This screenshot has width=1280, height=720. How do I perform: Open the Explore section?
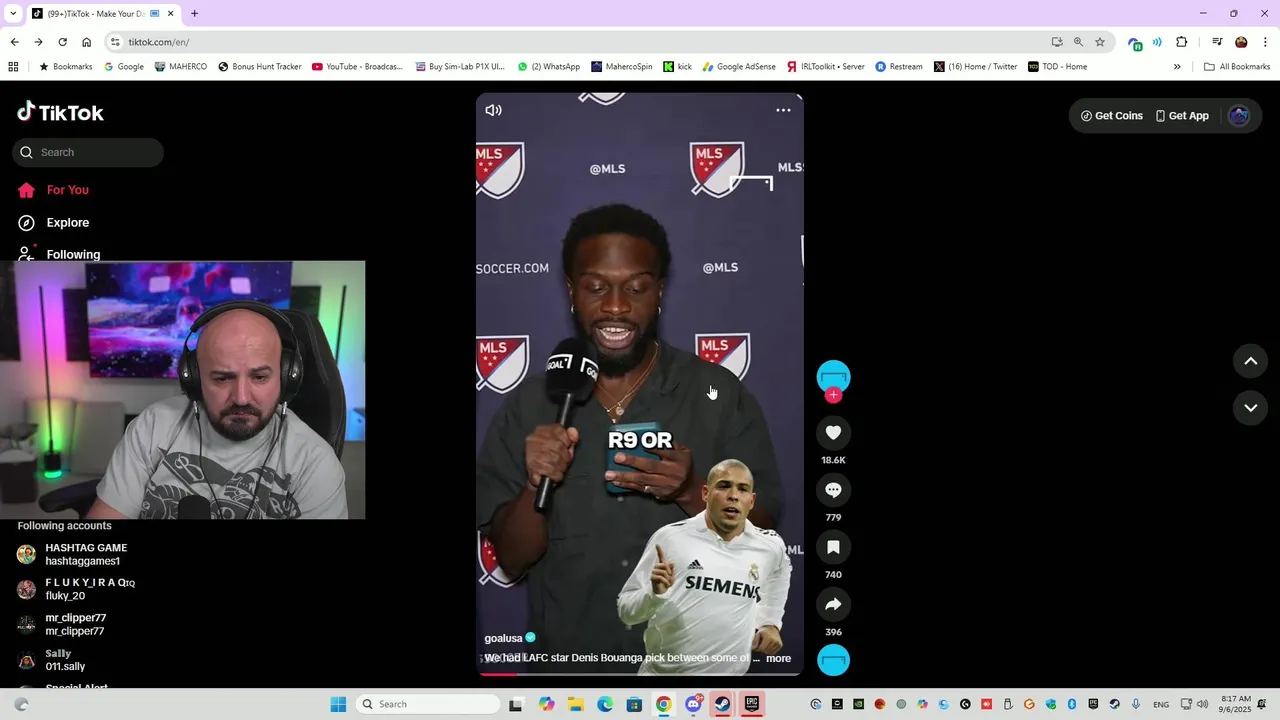point(53,222)
